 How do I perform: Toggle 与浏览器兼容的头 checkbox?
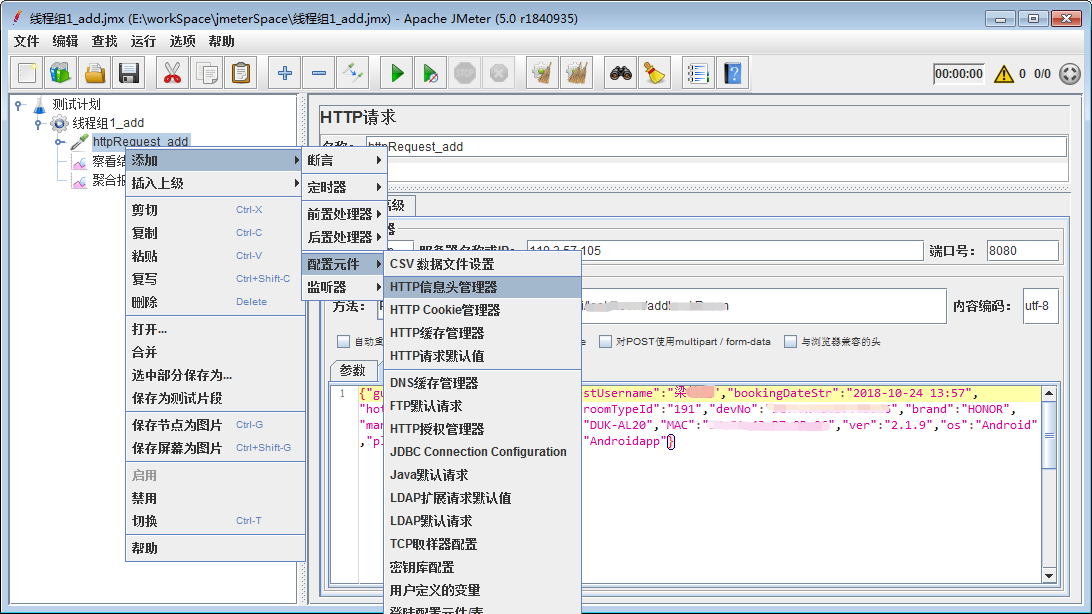click(790, 342)
